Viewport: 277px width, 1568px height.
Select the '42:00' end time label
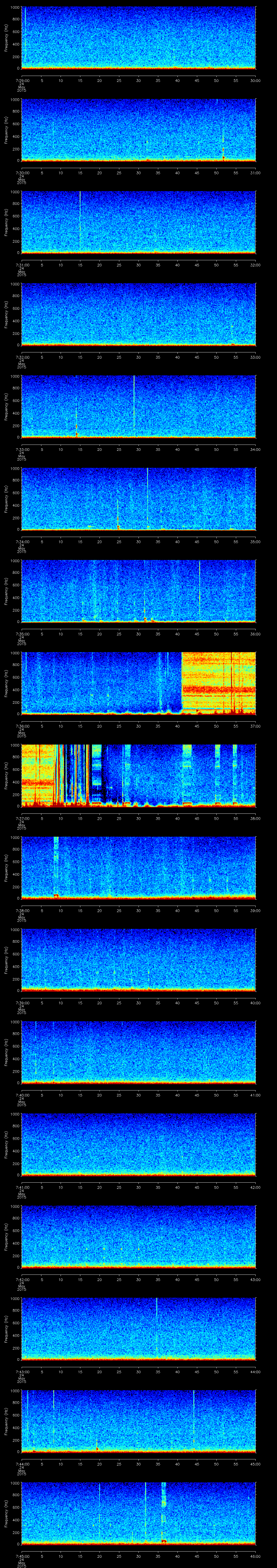[256, 1187]
